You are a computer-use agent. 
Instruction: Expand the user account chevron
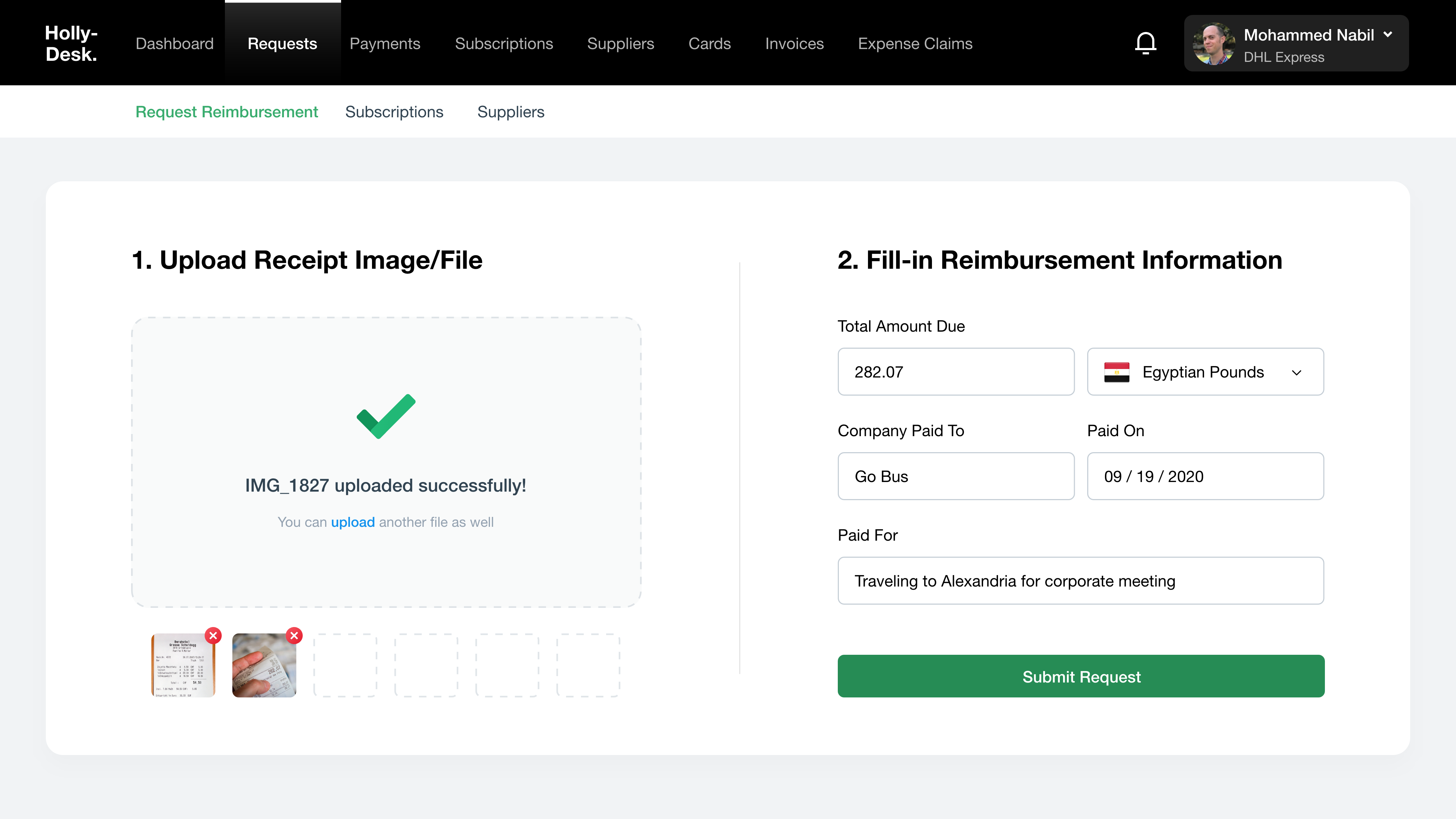pos(1388,35)
